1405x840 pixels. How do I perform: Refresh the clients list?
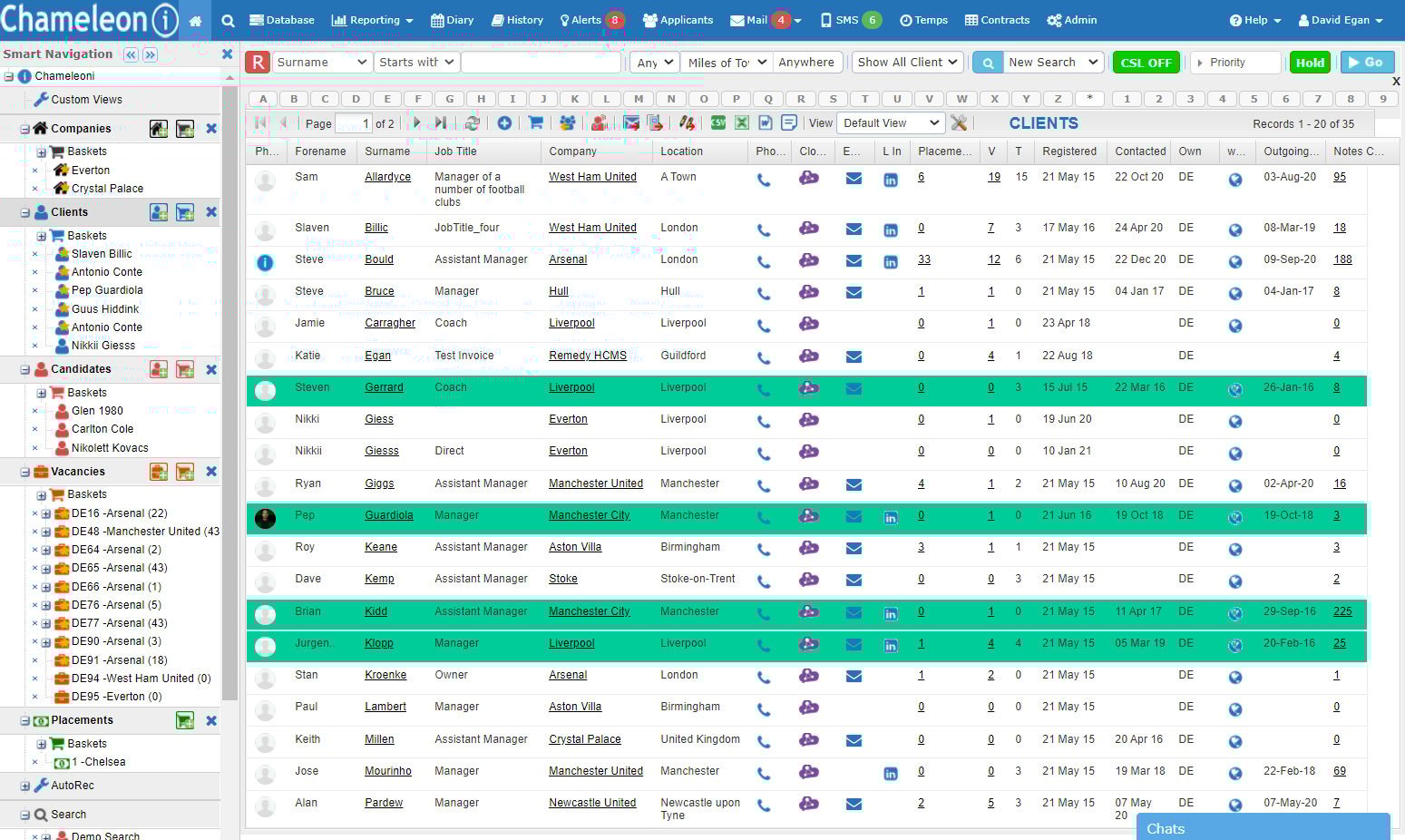click(x=472, y=122)
